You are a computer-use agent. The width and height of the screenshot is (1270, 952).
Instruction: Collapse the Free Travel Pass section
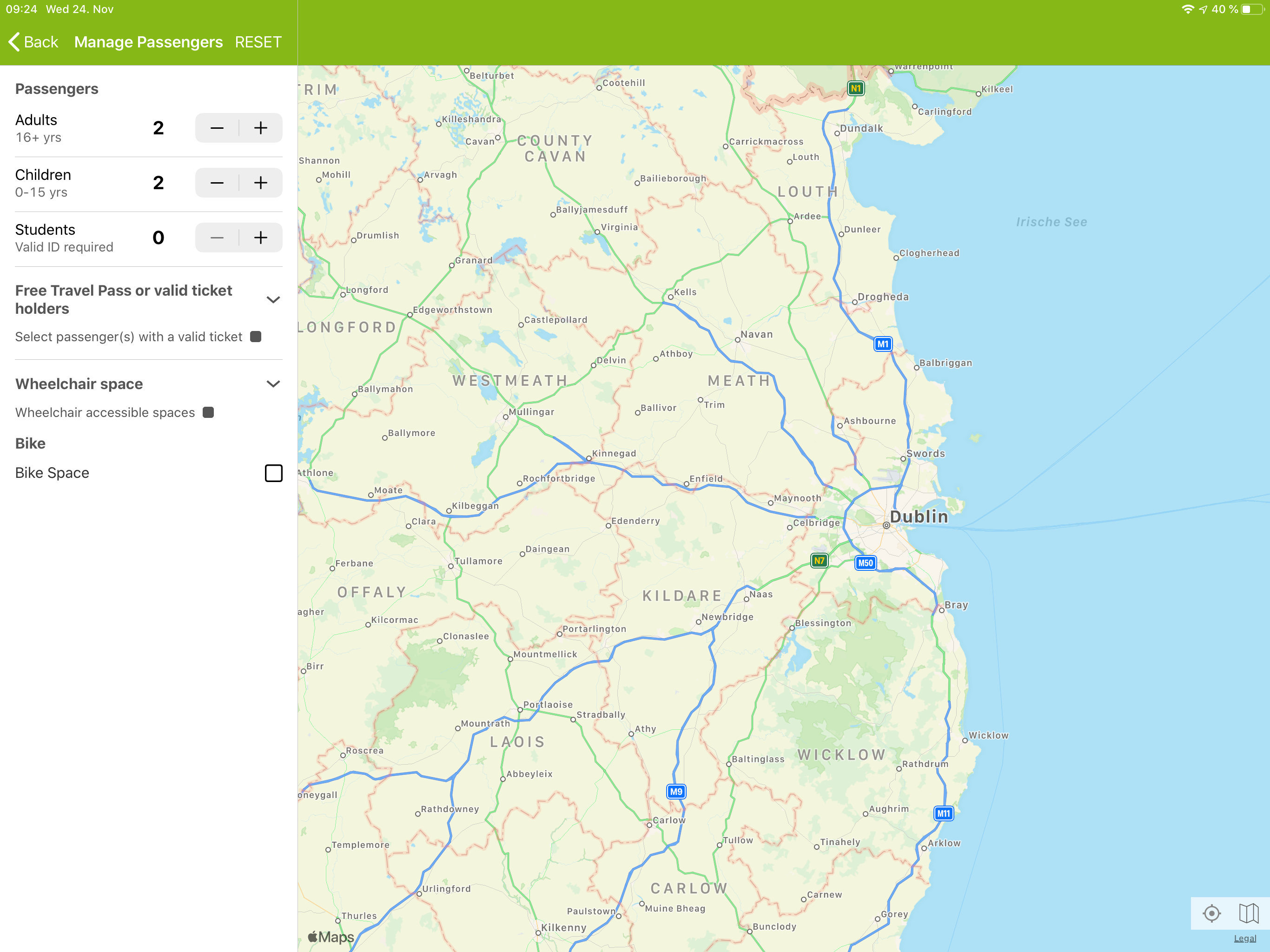pos(273,300)
